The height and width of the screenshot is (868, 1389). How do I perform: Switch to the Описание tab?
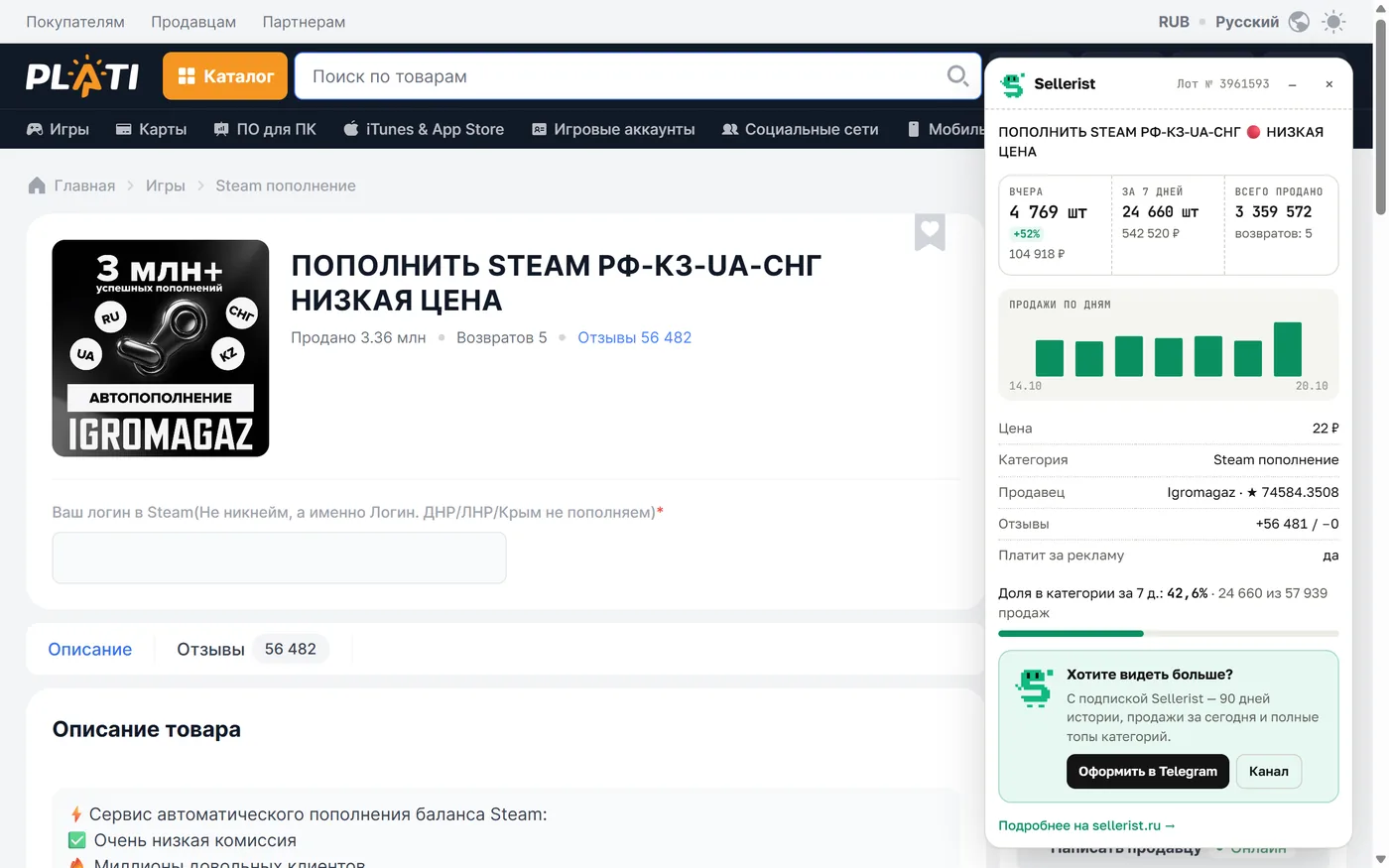[x=90, y=649]
